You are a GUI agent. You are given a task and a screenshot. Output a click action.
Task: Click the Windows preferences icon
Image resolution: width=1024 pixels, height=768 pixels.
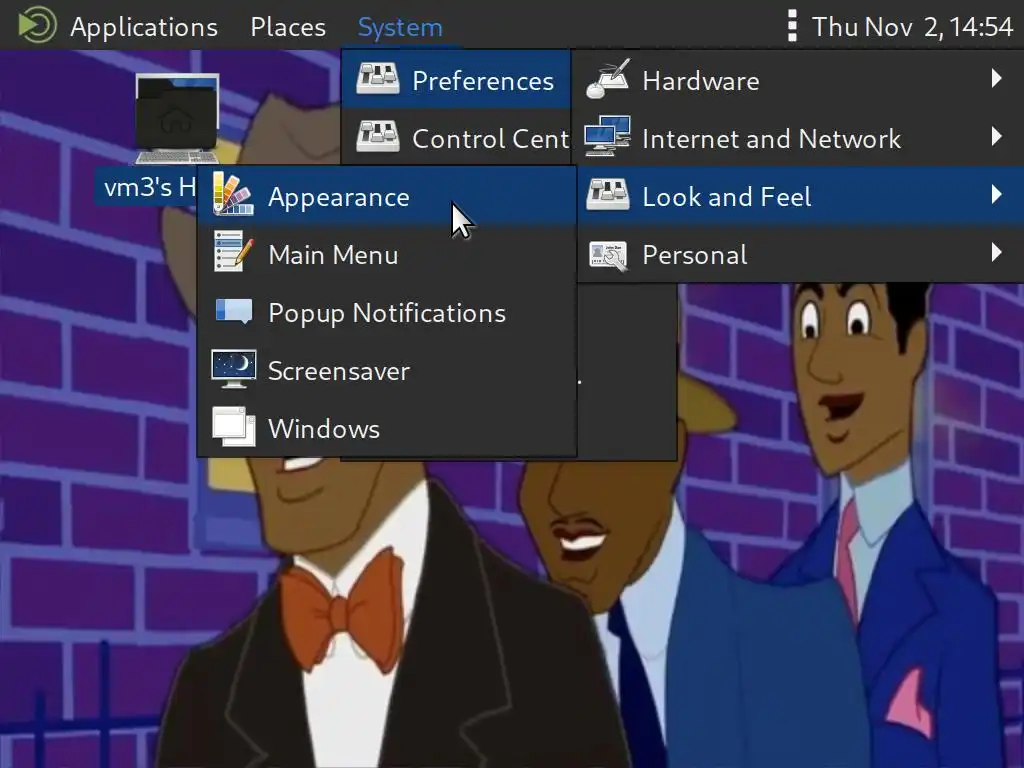234,427
